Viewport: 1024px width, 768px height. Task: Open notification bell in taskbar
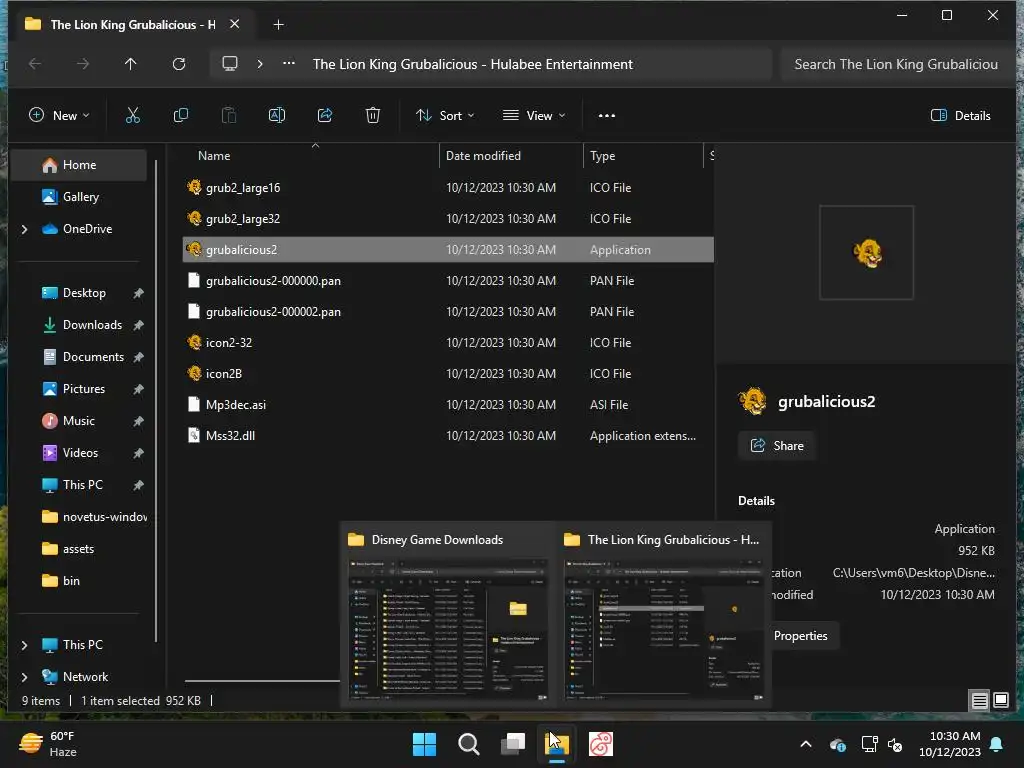(997, 744)
